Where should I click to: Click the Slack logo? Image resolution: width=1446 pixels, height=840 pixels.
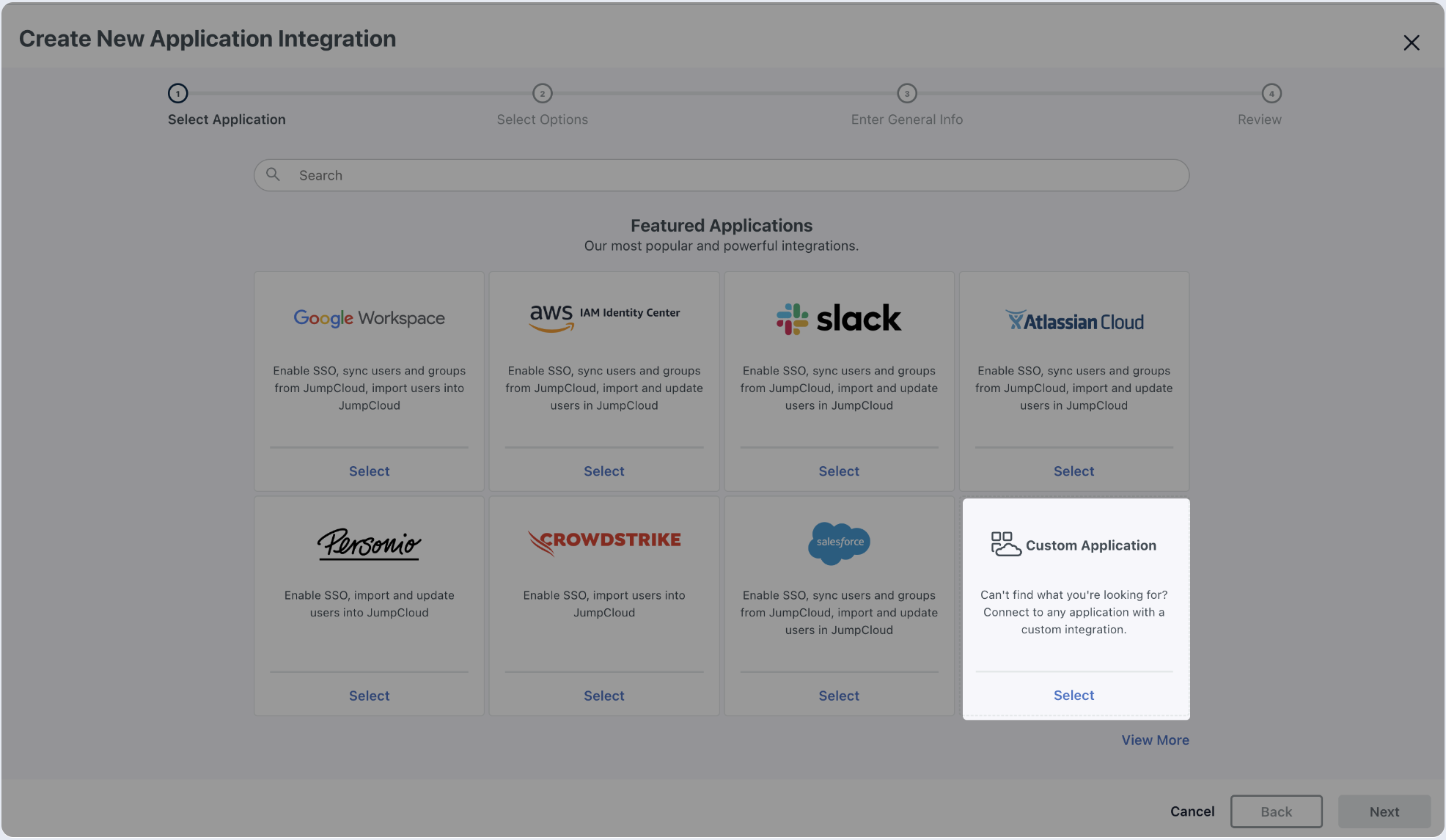pyautogui.click(x=839, y=319)
